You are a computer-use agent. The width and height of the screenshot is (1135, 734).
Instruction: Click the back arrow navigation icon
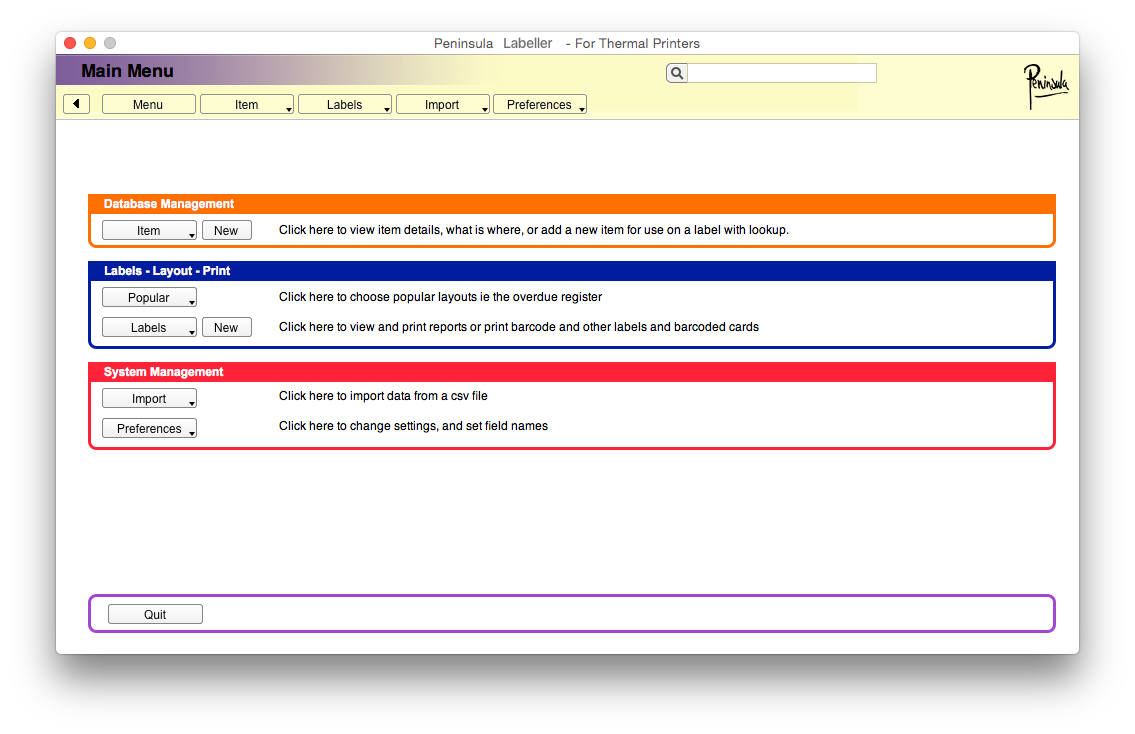(77, 104)
